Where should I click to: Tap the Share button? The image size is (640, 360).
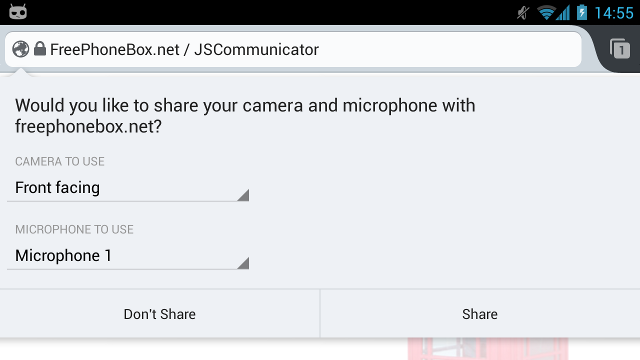(480, 314)
